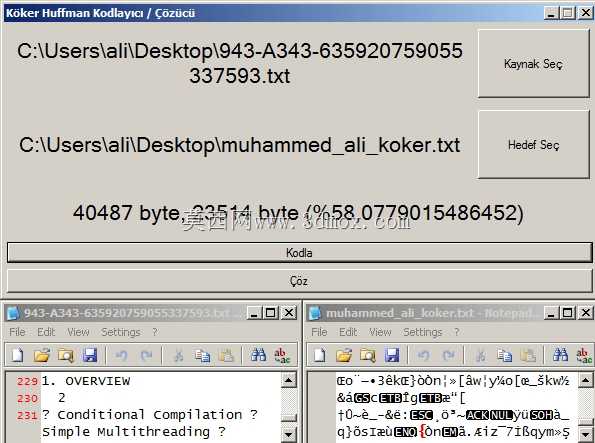
Task: Start encoding with the Kodla button
Action: pos(299,252)
